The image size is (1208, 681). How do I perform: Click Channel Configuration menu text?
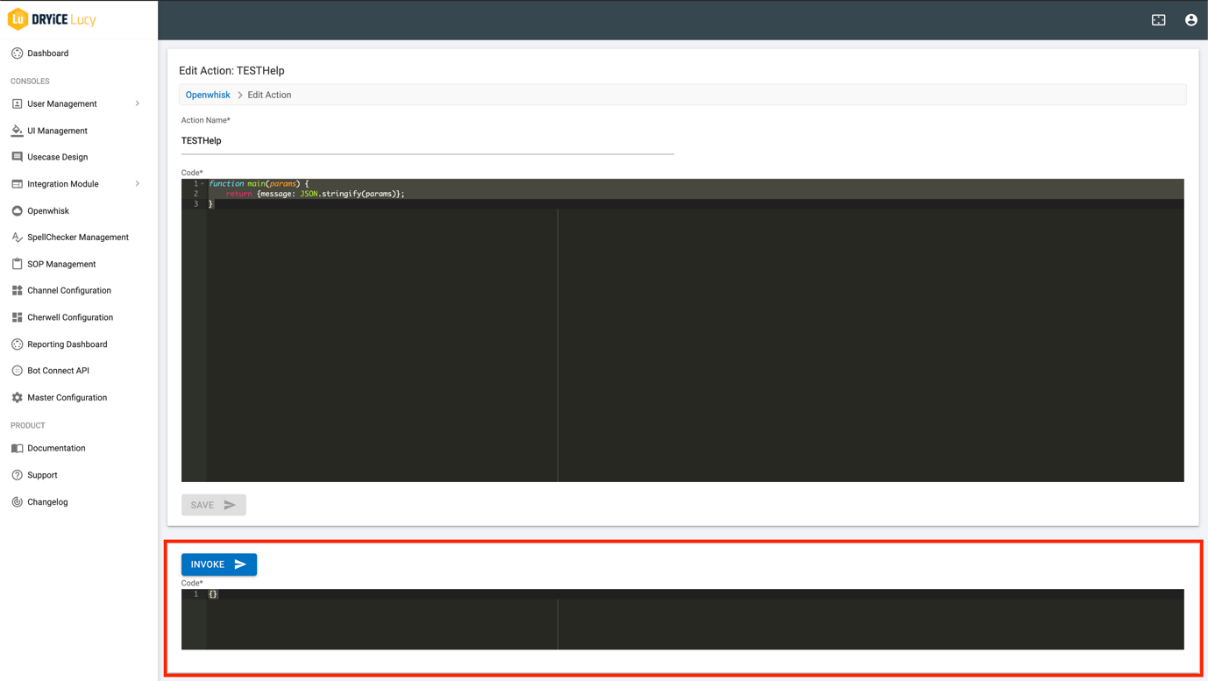[69, 290]
